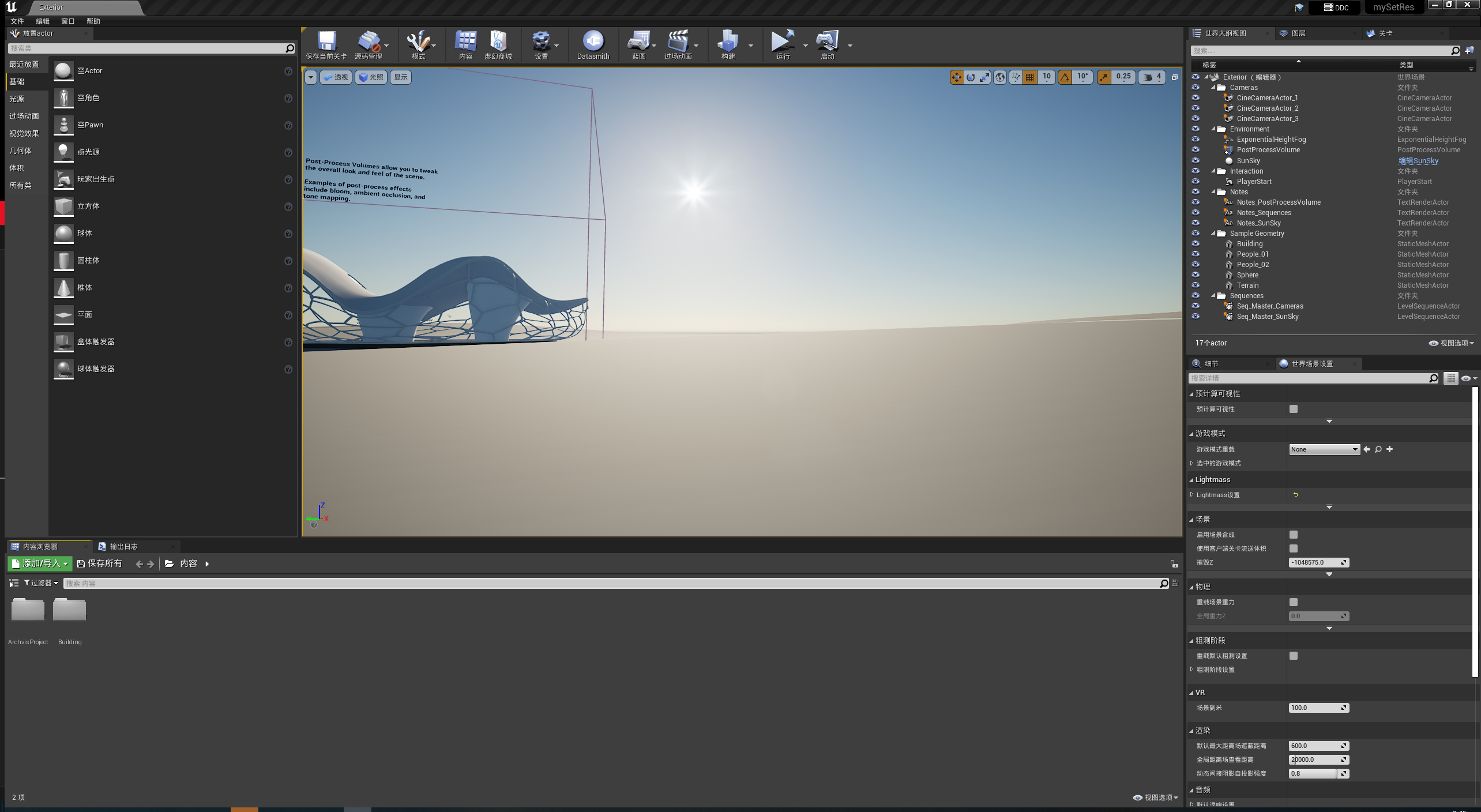
Task: Open camera speed setting in viewport
Action: [1152, 77]
